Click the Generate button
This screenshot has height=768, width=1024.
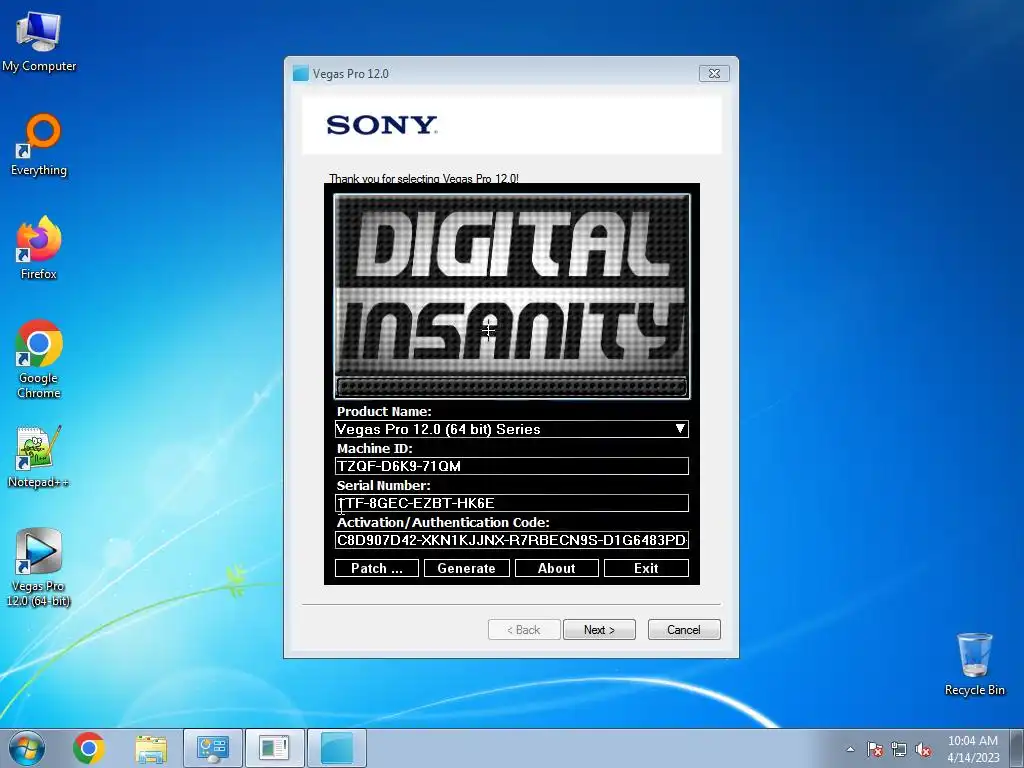(x=466, y=568)
